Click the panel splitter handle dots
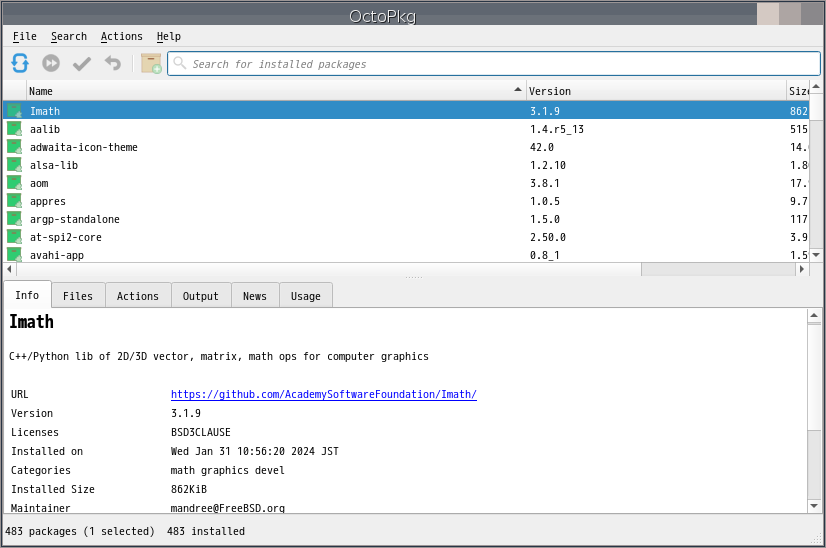The image size is (826, 548). click(x=414, y=277)
